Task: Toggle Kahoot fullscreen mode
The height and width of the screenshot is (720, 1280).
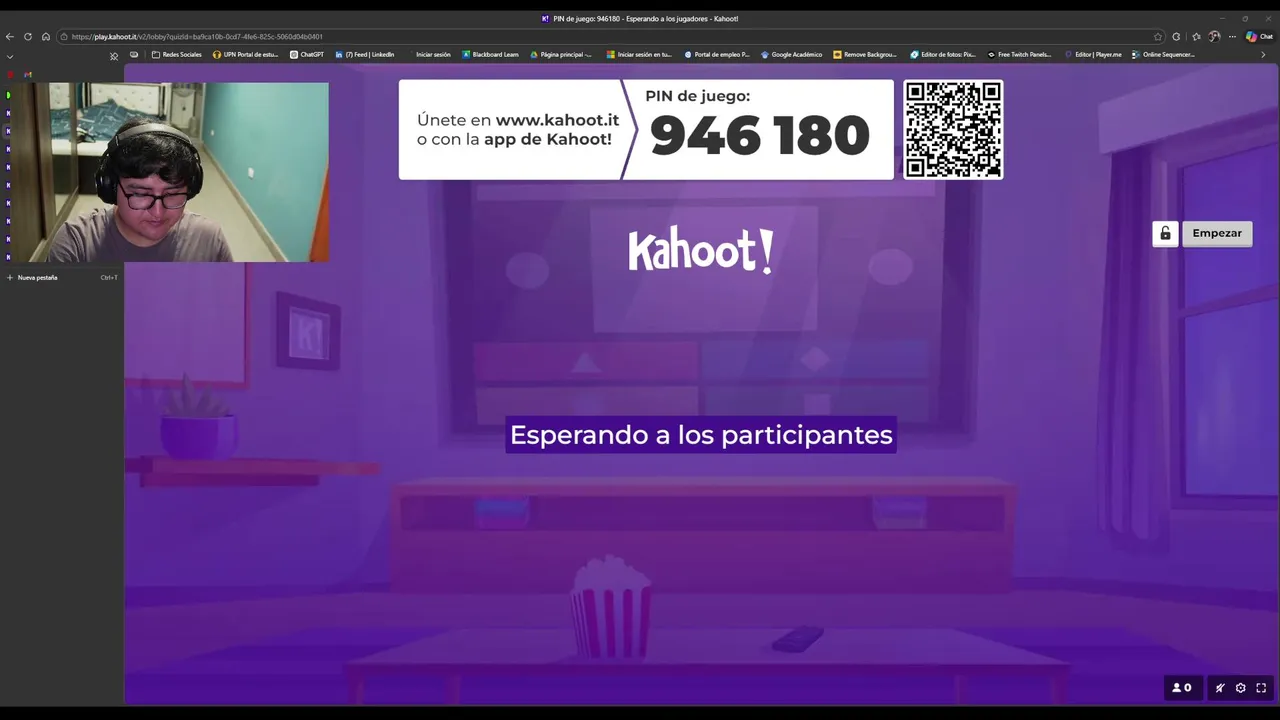Action: pyautogui.click(x=1261, y=688)
